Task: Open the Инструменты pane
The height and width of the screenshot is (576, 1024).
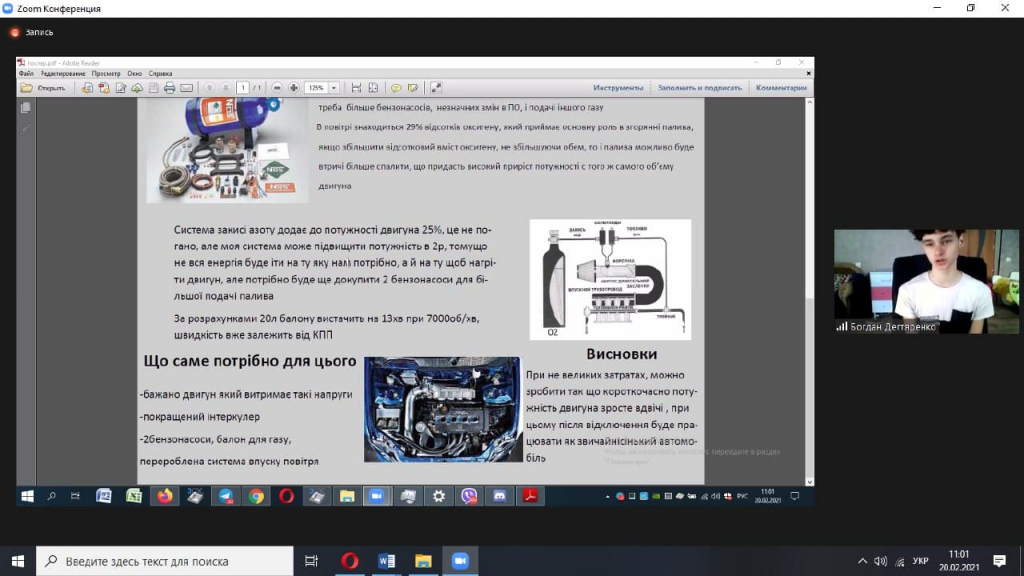Action: point(618,88)
